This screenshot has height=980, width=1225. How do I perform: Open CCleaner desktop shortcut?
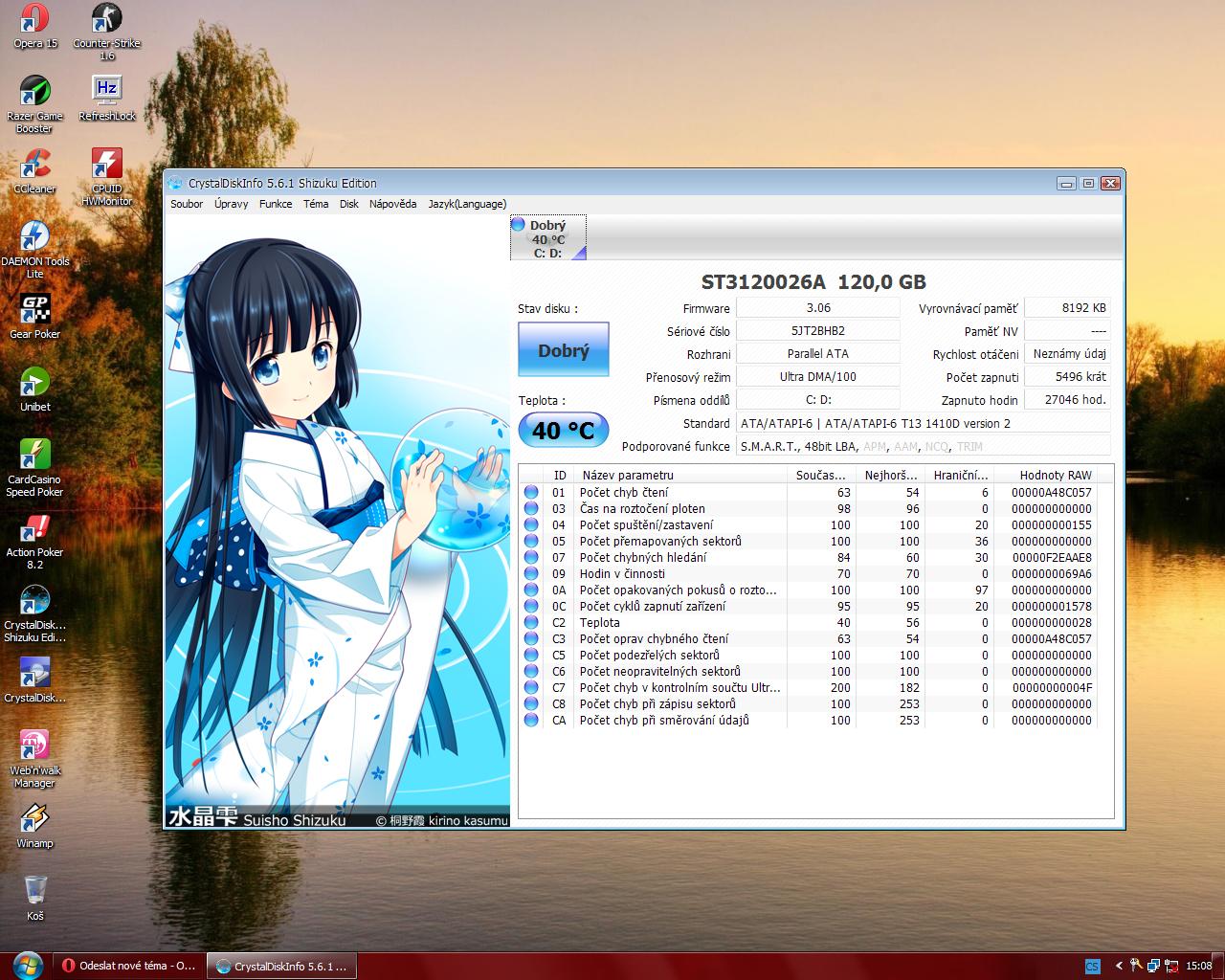(x=34, y=167)
